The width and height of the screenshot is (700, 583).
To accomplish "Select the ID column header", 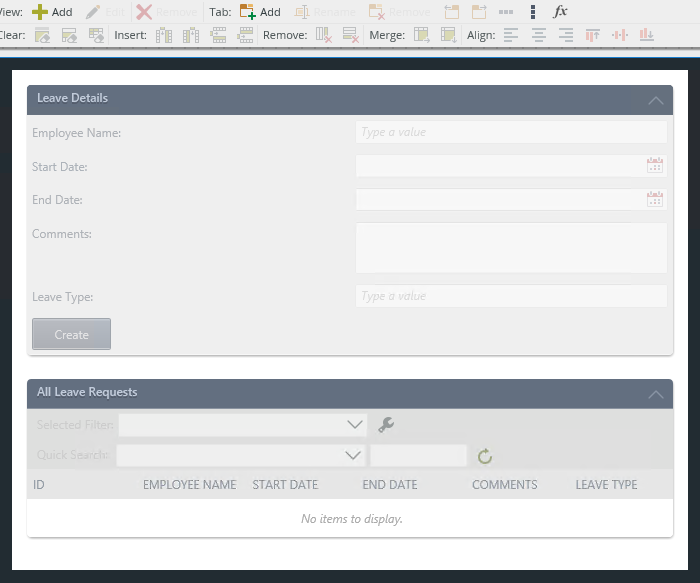I will [x=39, y=485].
